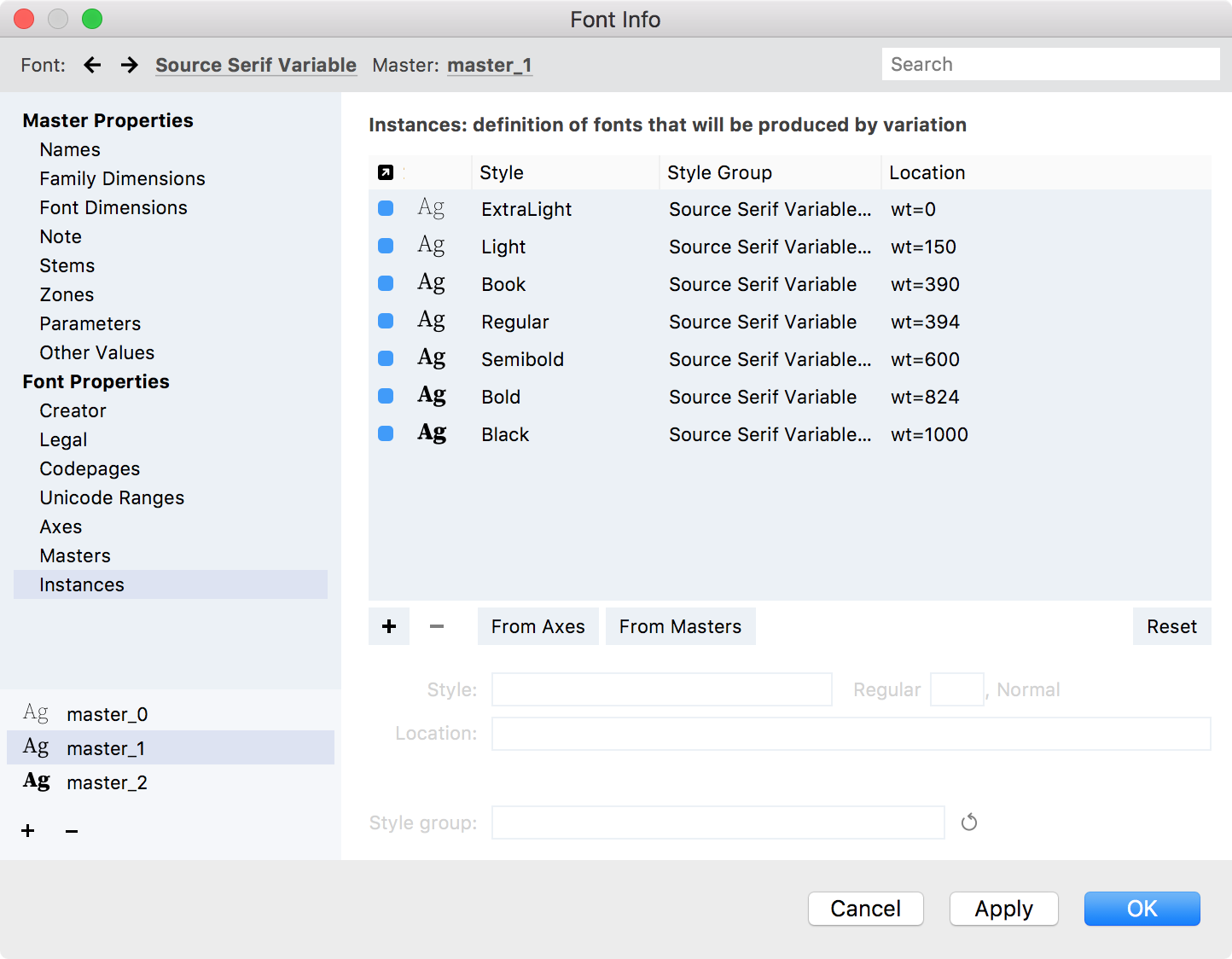This screenshot has width=1232, height=959.
Task: Select the Book style cell
Action: pyautogui.click(x=503, y=284)
